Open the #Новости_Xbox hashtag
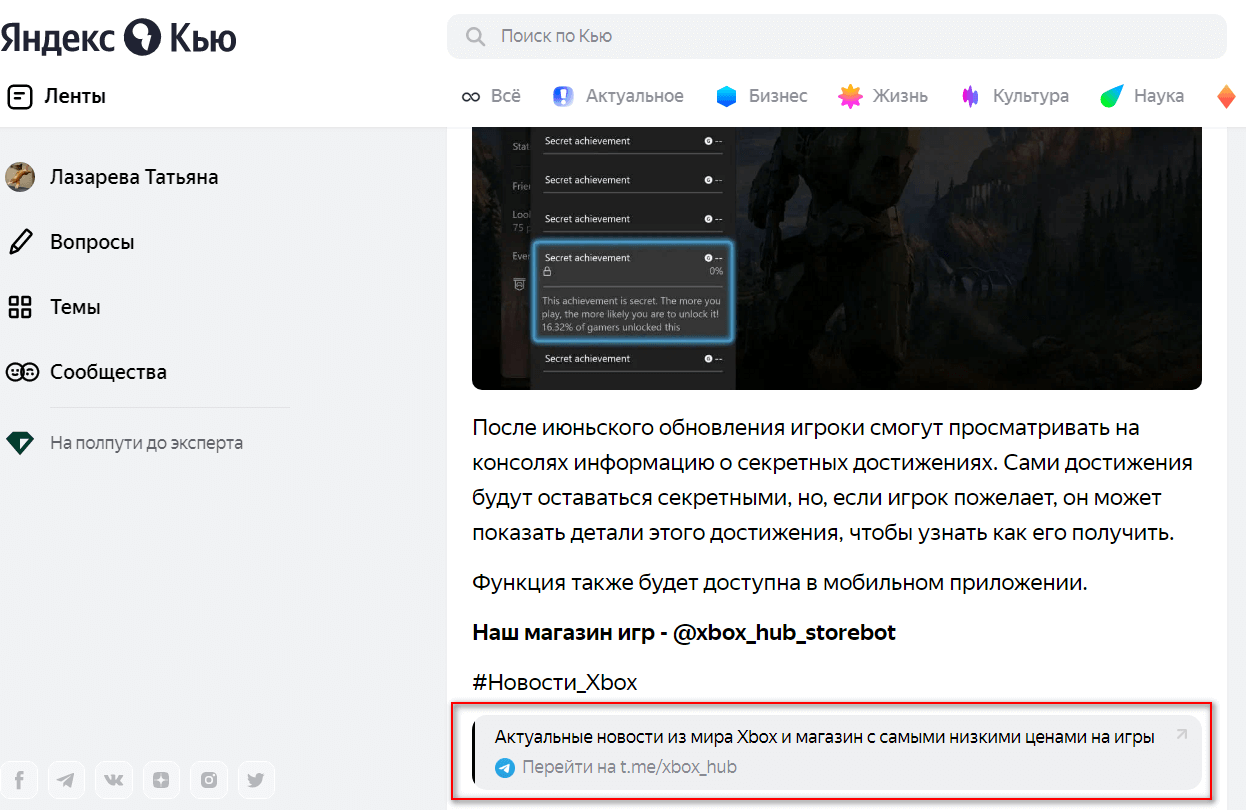The image size is (1246, 810). coord(554,681)
